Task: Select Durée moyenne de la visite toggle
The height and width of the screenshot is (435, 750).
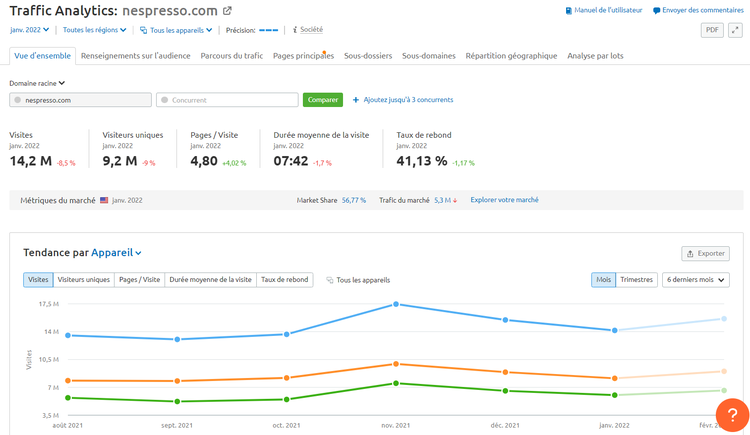Action: [x=210, y=279]
